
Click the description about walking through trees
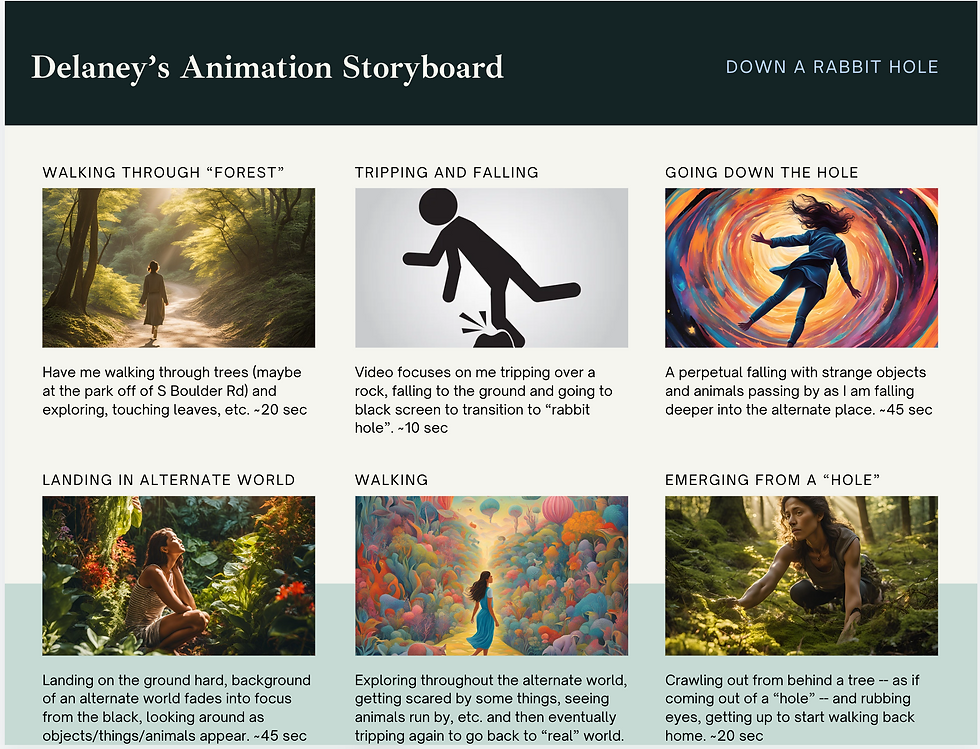[x=172, y=391]
